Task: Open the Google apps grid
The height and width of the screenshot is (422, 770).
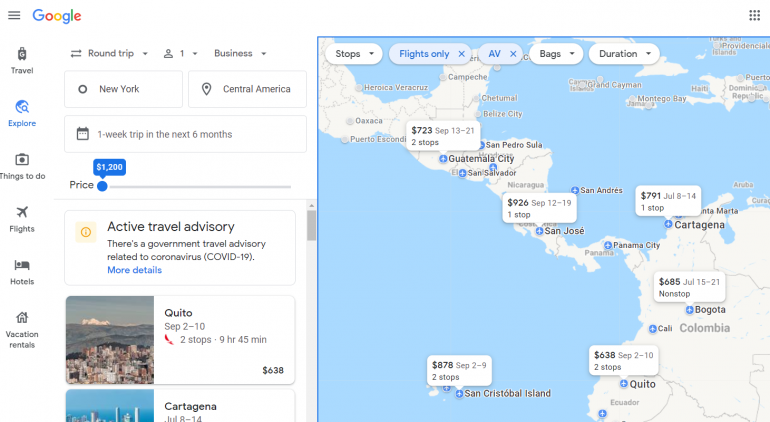Action: coord(754,16)
